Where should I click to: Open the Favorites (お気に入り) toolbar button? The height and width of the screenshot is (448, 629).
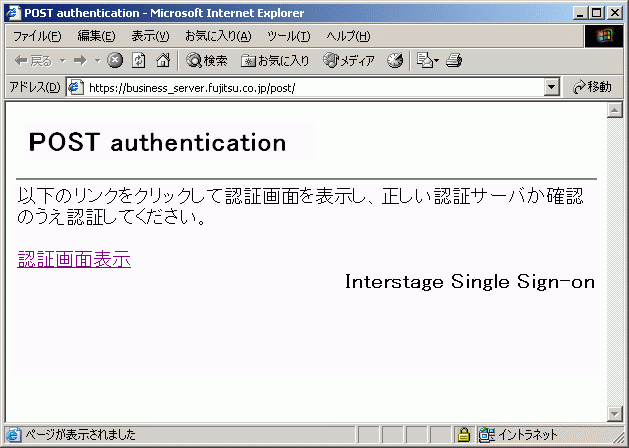click(275, 61)
